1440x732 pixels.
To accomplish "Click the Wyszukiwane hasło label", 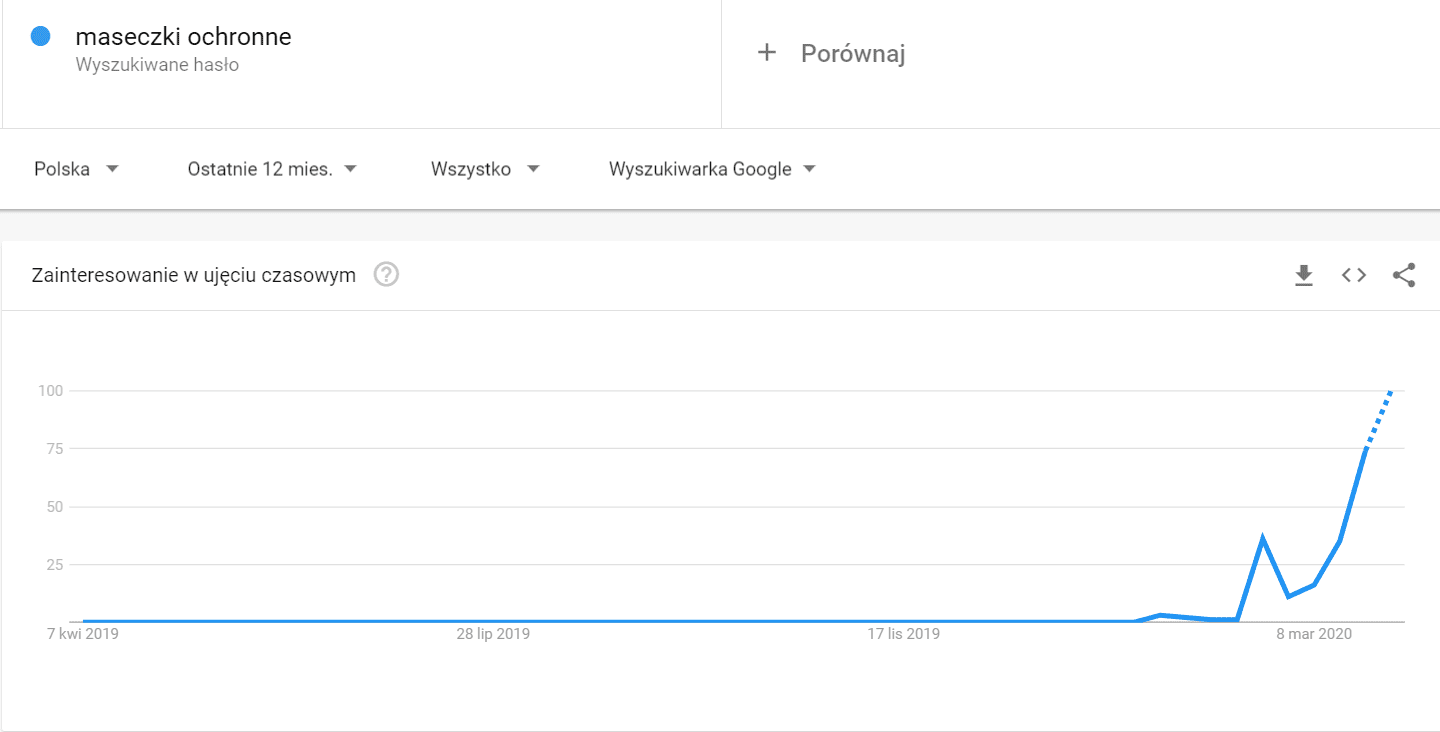I will click(157, 65).
